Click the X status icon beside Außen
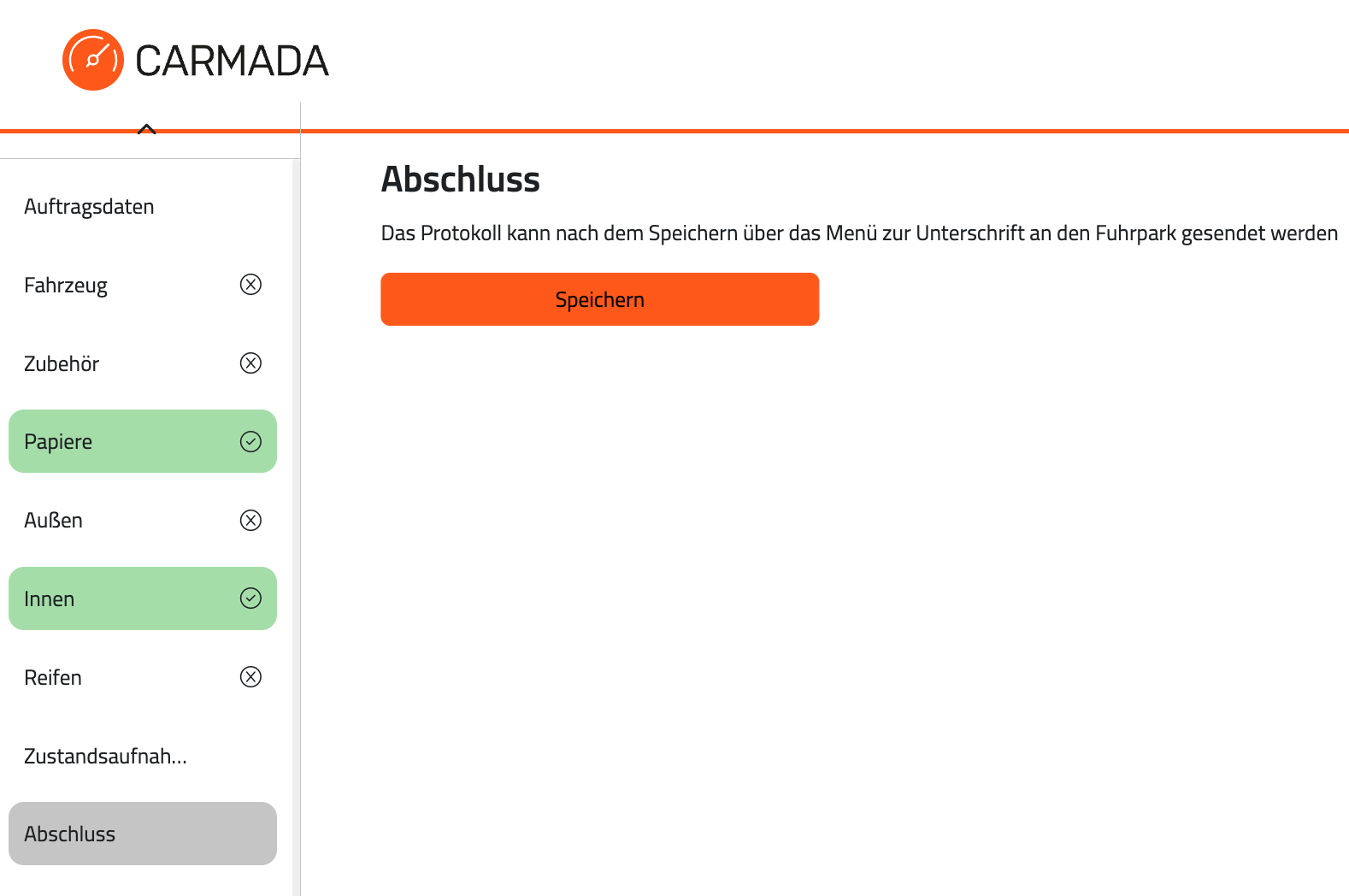 250,520
